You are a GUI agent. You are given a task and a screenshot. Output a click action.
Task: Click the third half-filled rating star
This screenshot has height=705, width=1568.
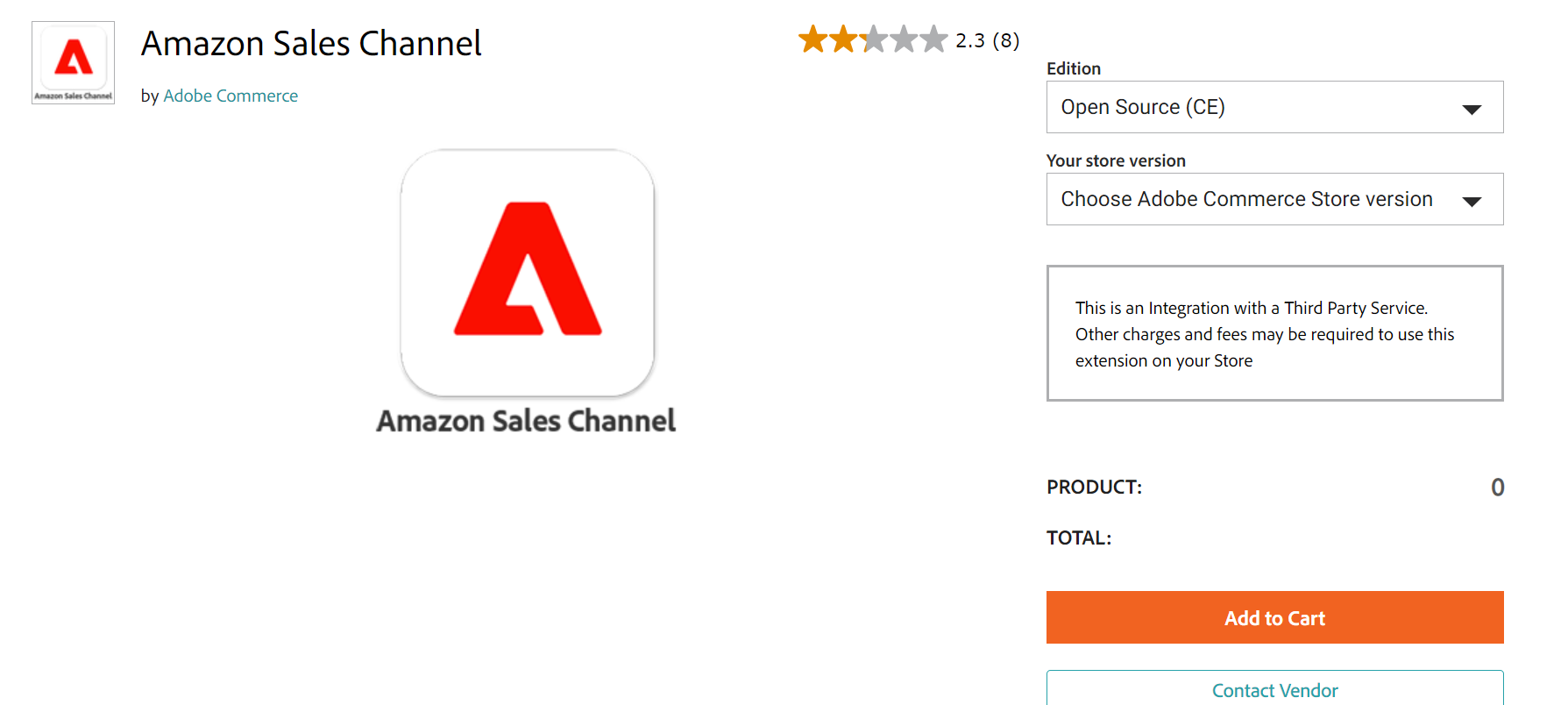[873, 39]
